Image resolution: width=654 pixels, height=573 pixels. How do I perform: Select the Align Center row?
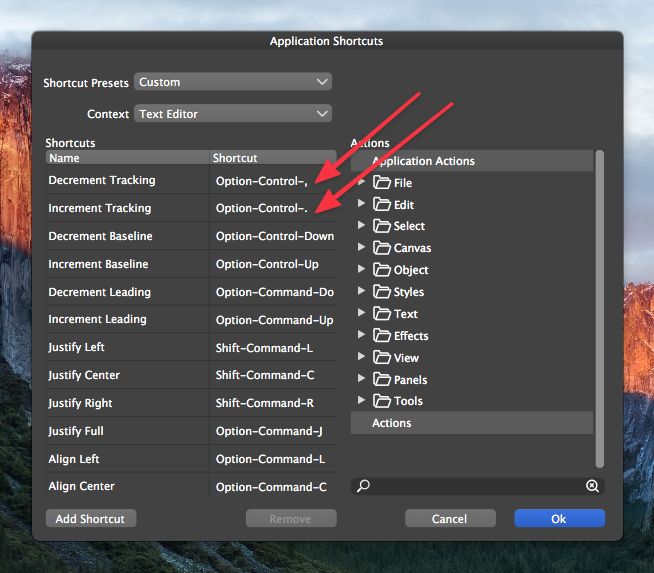pos(191,485)
